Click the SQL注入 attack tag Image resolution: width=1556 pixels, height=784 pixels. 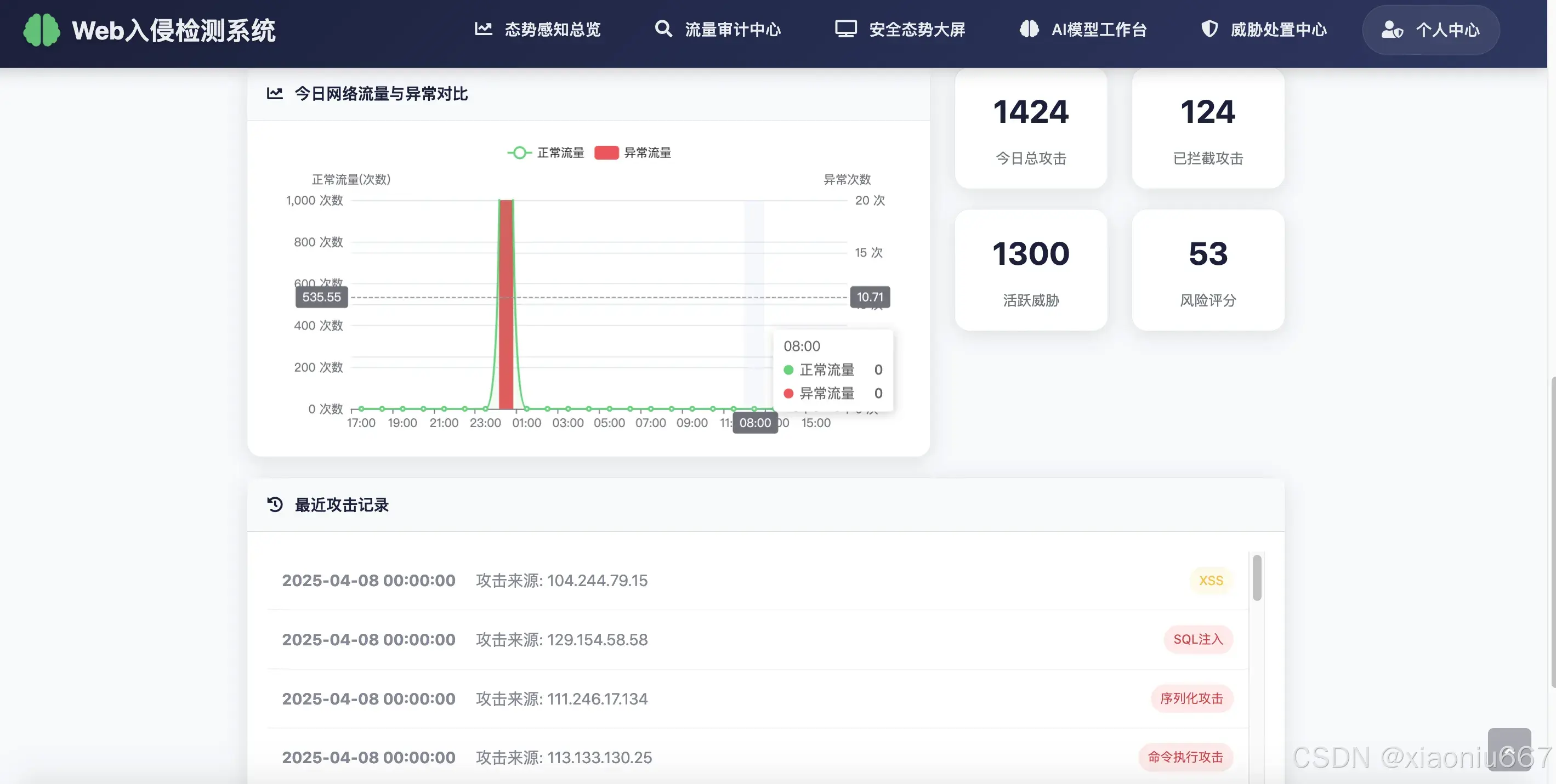pos(1197,639)
